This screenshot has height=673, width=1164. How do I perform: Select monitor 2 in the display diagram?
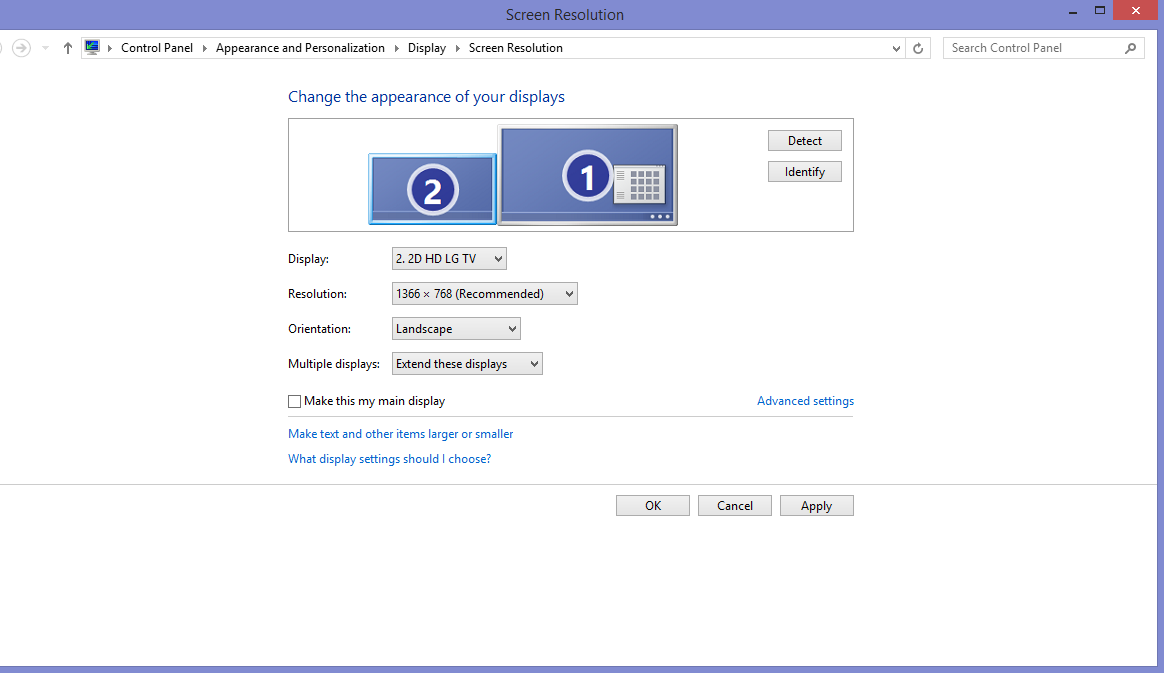tap(432, 187)
